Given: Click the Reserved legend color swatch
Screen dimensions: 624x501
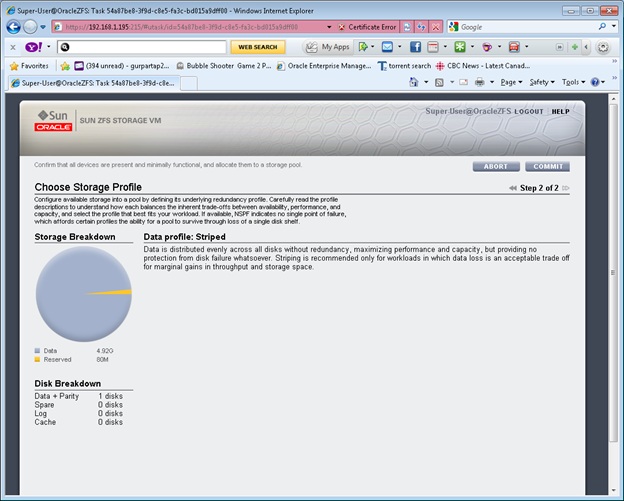Looking at the screenshot, I should pyautogui.click(x=37, y=359).
